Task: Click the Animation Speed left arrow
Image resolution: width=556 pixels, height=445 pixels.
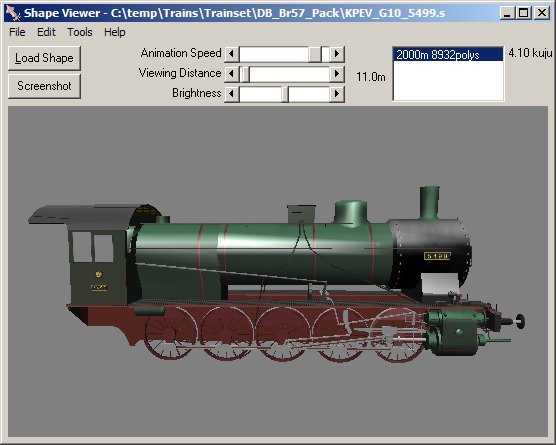Action: 232,54
